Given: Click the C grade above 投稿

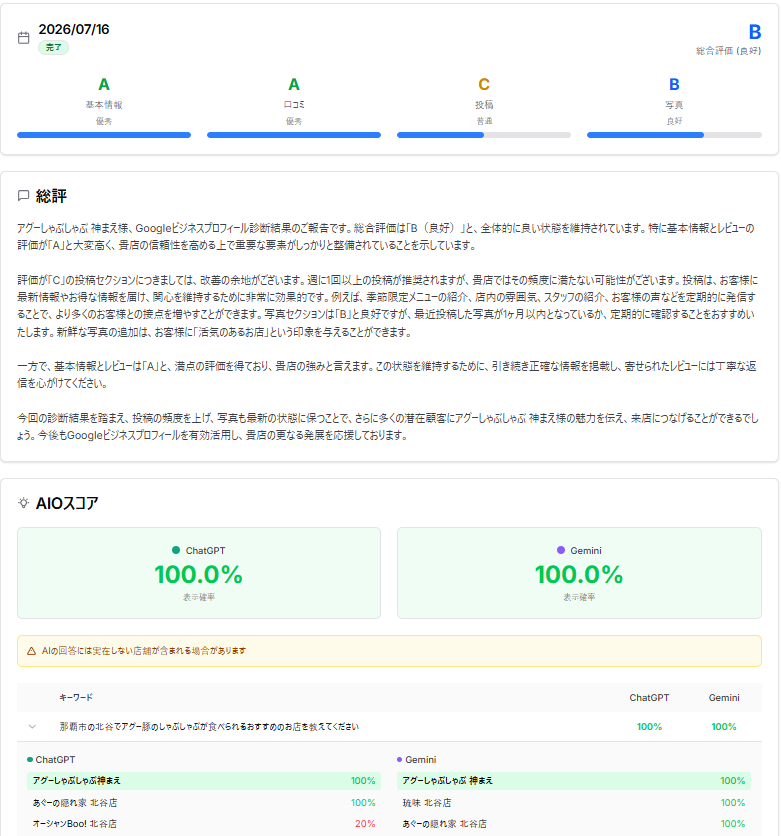Looking at the screenshot, I should [484, 84].
